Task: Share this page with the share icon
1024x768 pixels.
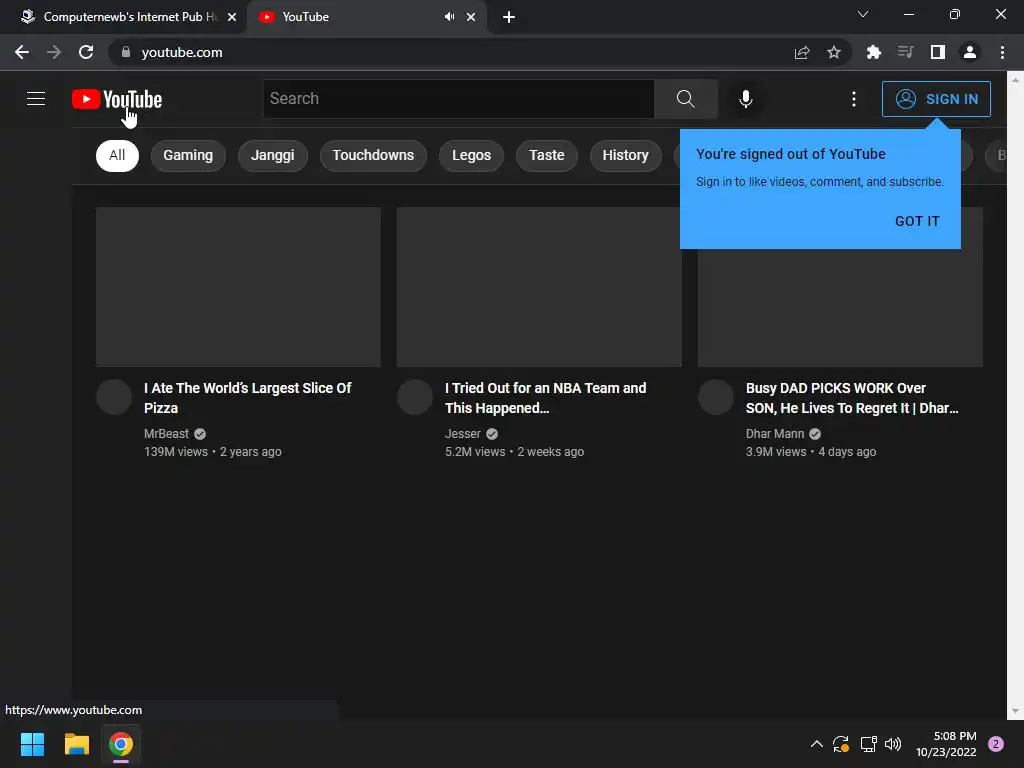Action: [802, 52]
